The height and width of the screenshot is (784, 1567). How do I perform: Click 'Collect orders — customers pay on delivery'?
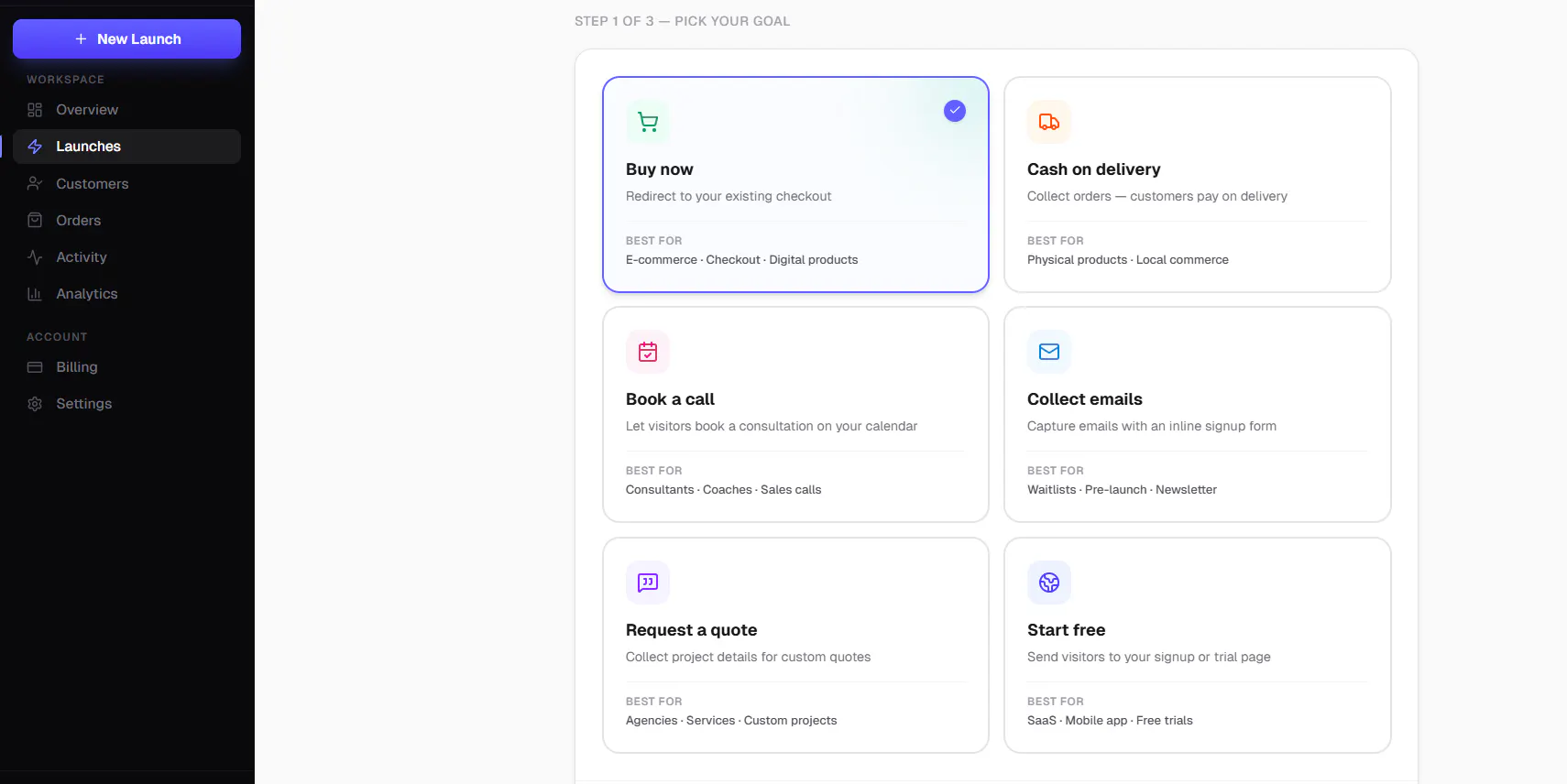(1157, 196)
